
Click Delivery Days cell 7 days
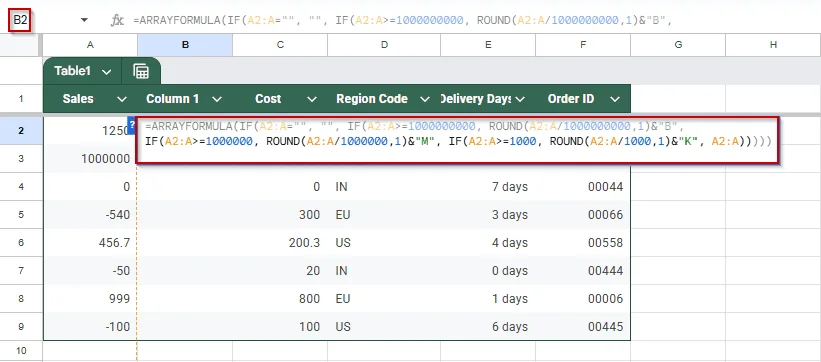point(488,187)
